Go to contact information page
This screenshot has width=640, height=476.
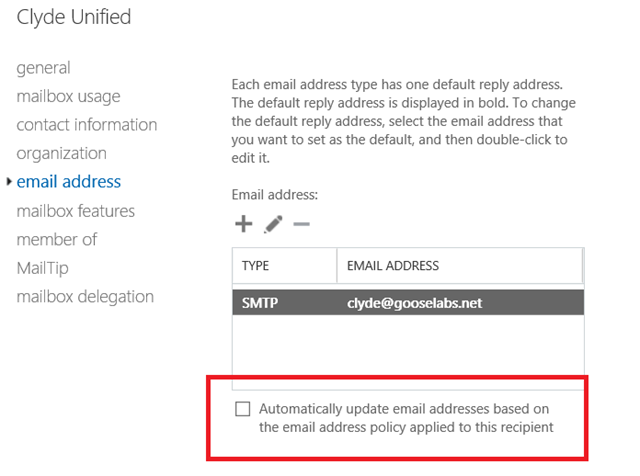click(87, 125)
